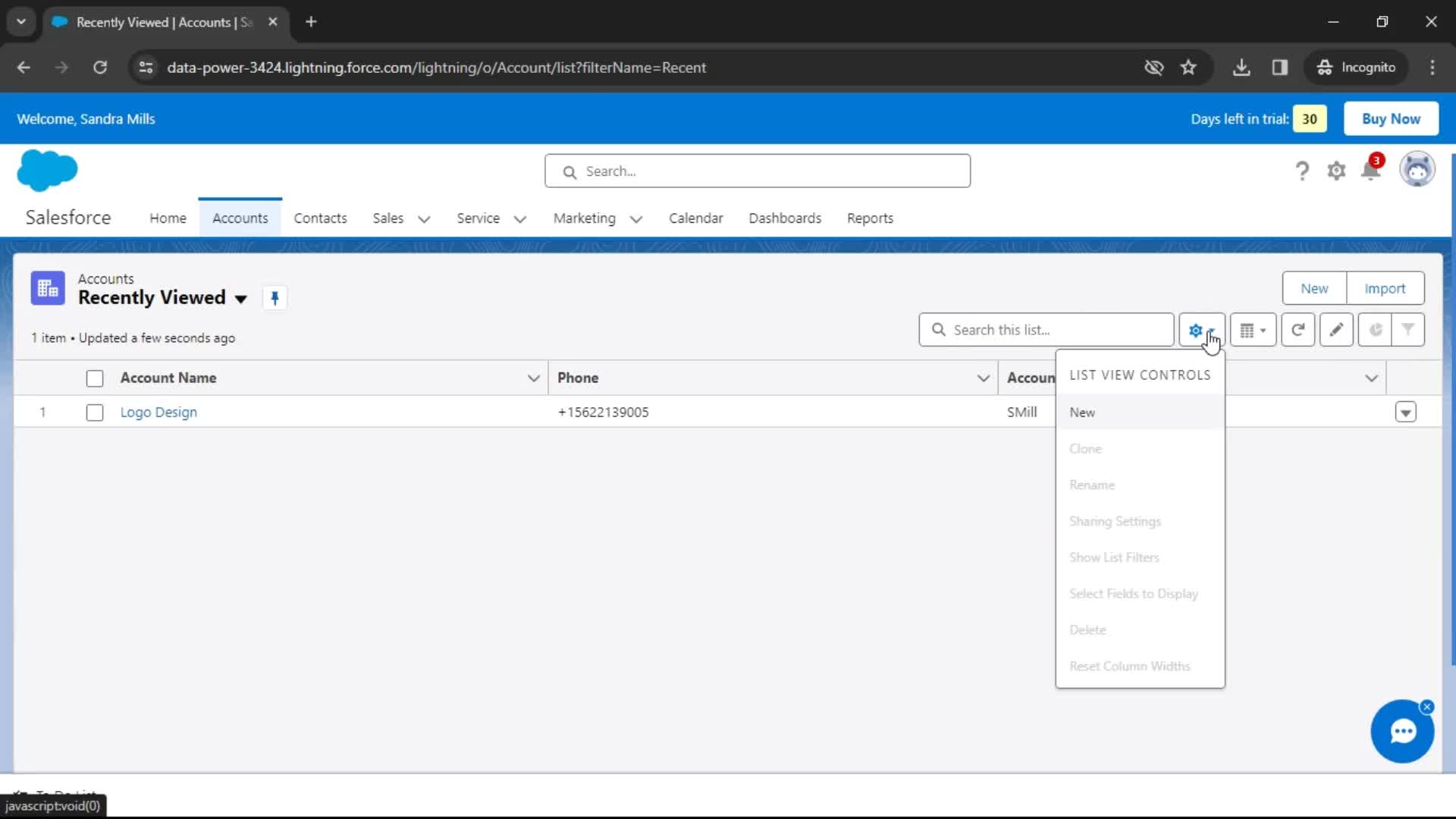The width and height of the screenshot is (1456, 819).
Task: Reload the browser page
Action: click(100, 67)
